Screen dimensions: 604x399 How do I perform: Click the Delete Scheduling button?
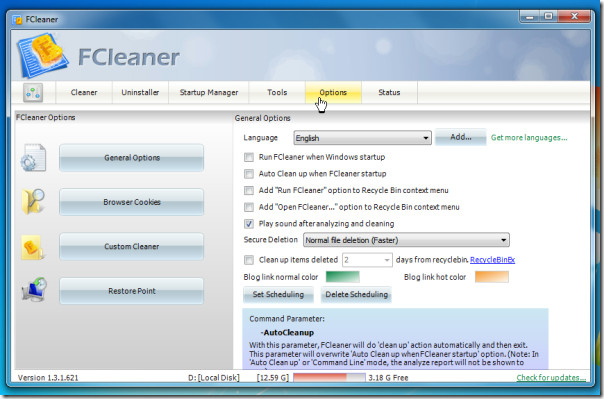tap(356, 294)
